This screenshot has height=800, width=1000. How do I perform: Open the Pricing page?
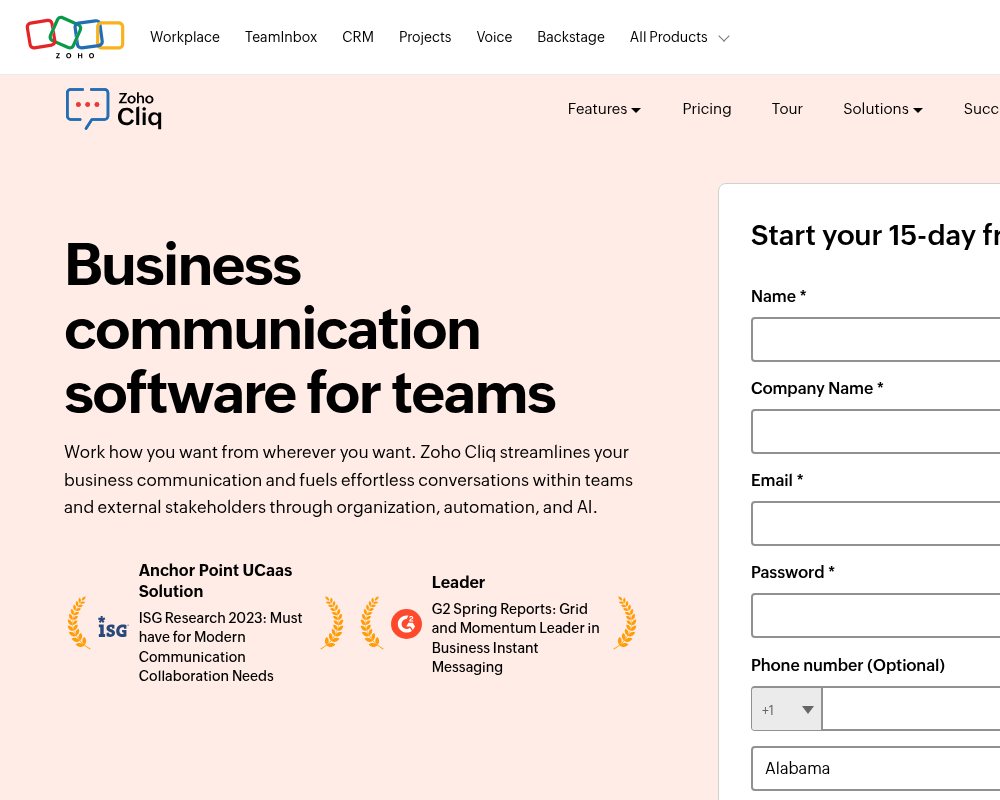pos(707,109)
